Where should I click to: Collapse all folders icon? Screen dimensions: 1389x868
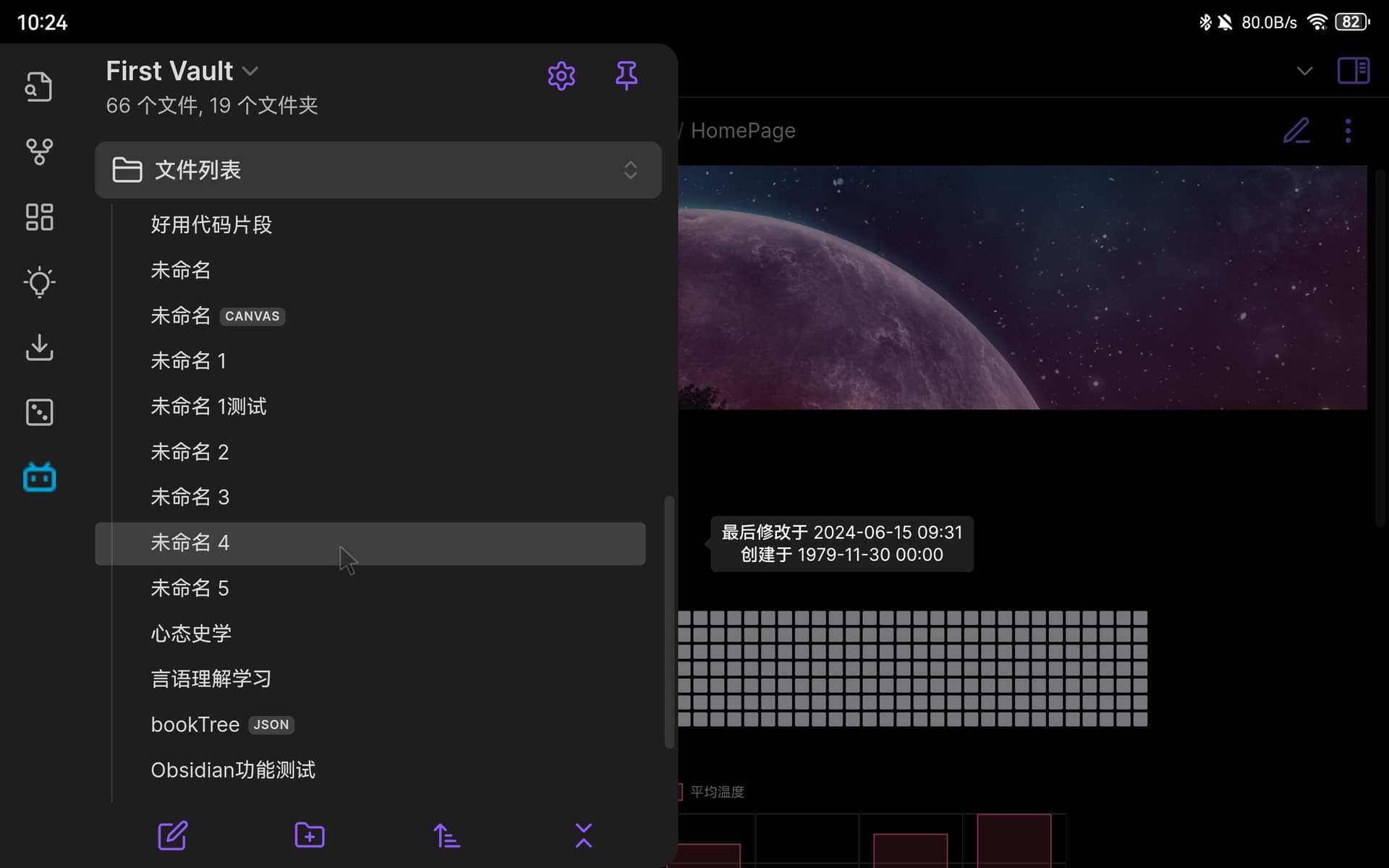point(584,835)
